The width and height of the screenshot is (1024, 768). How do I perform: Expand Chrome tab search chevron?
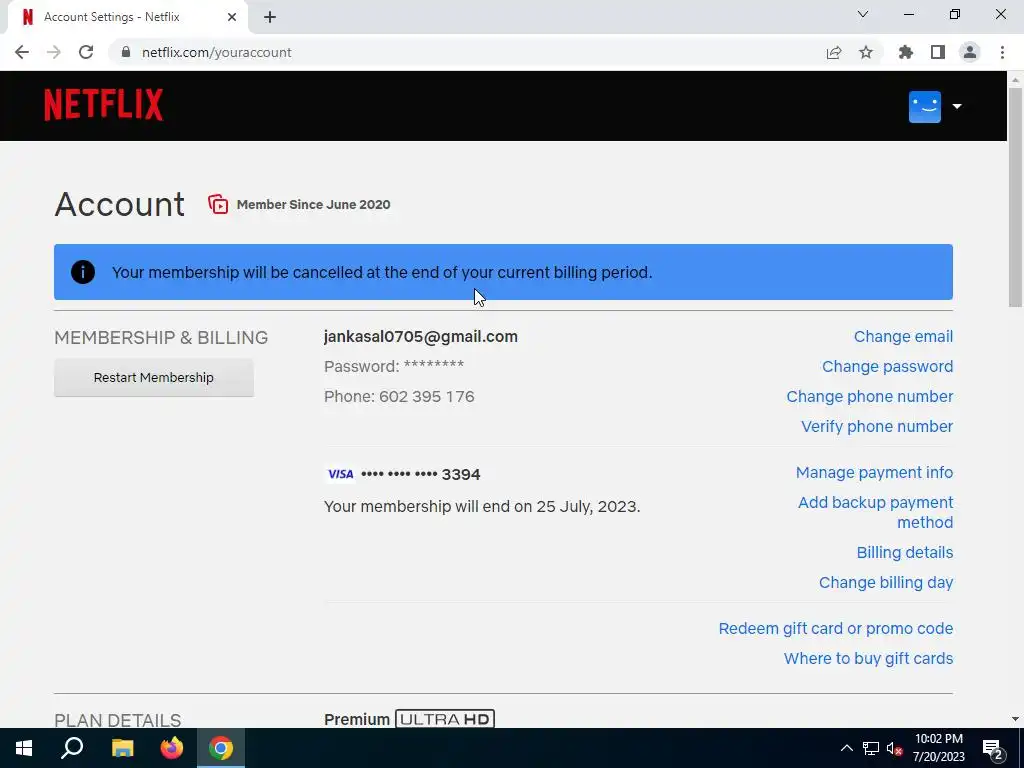click(863, 14)
